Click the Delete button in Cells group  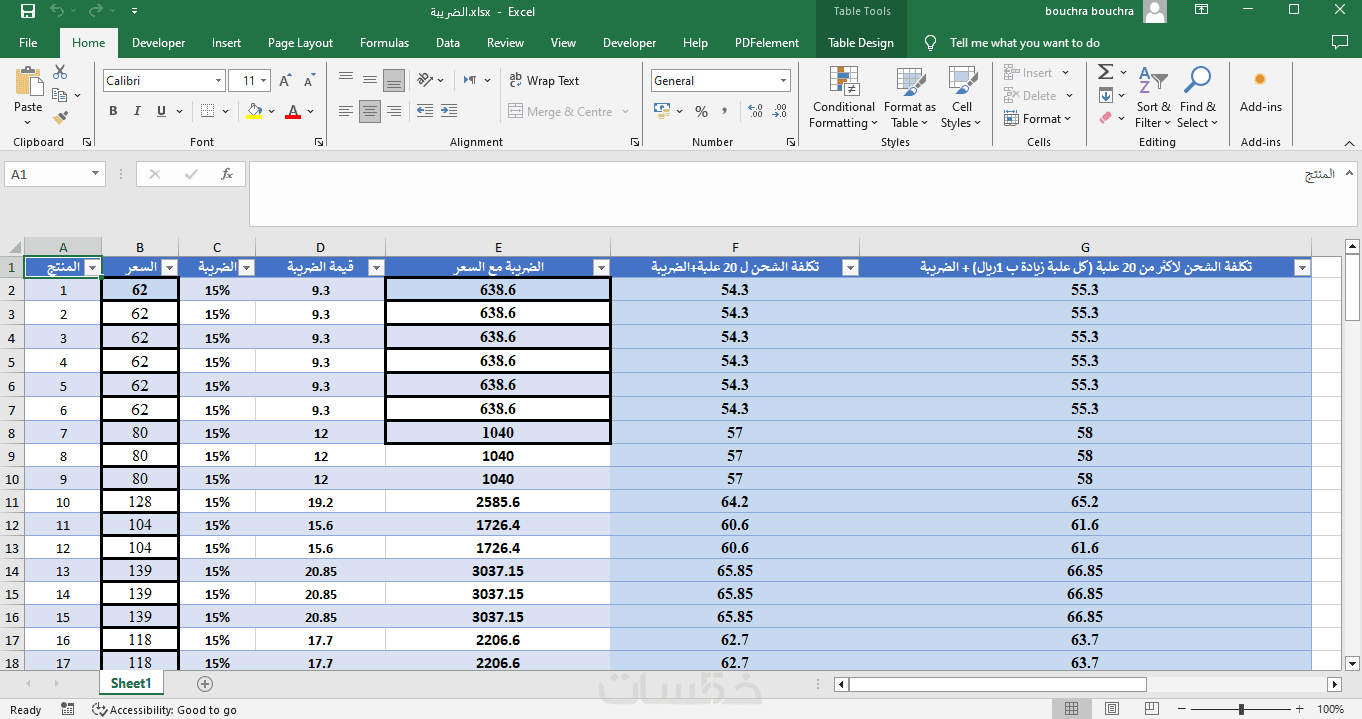[x=1036, y=96]
